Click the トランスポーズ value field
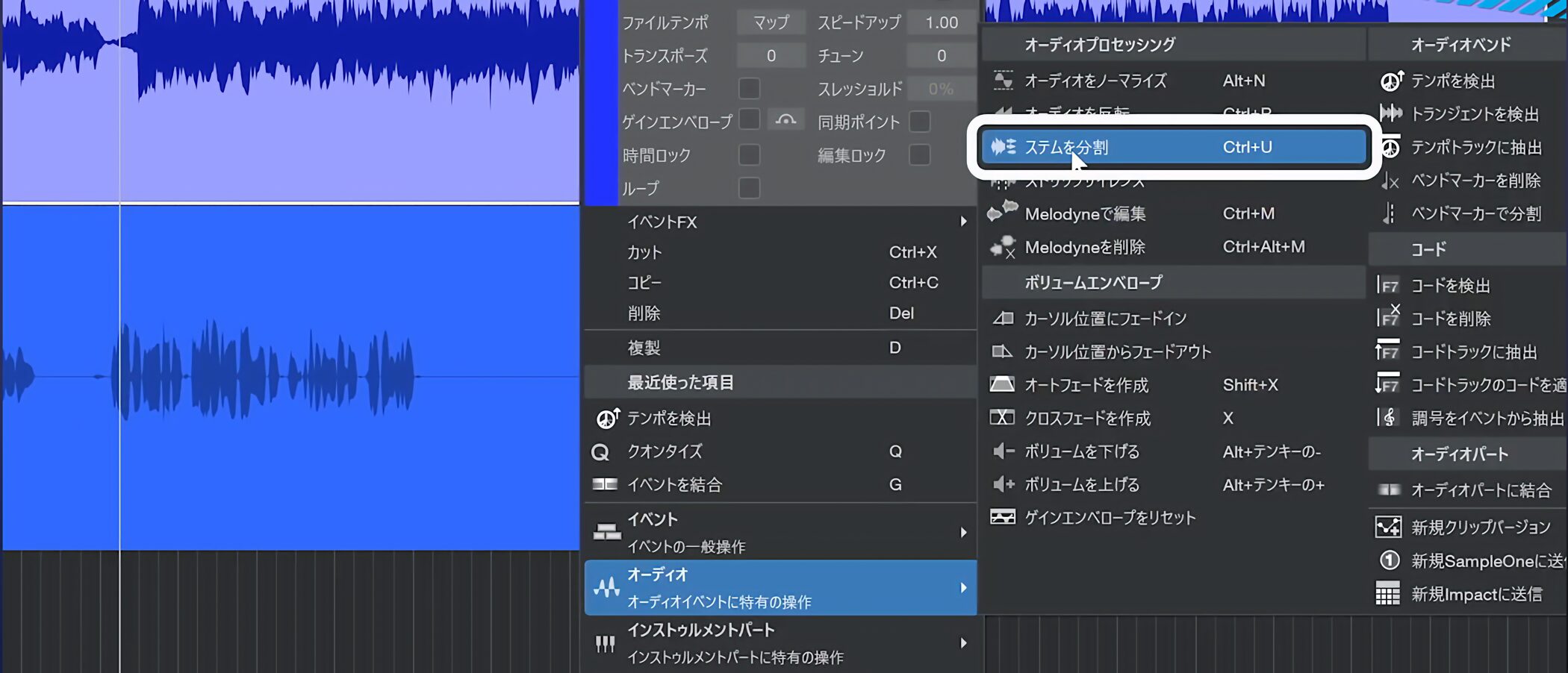The height and width of the screenshot is (673, 1568). tap(771, 56)
